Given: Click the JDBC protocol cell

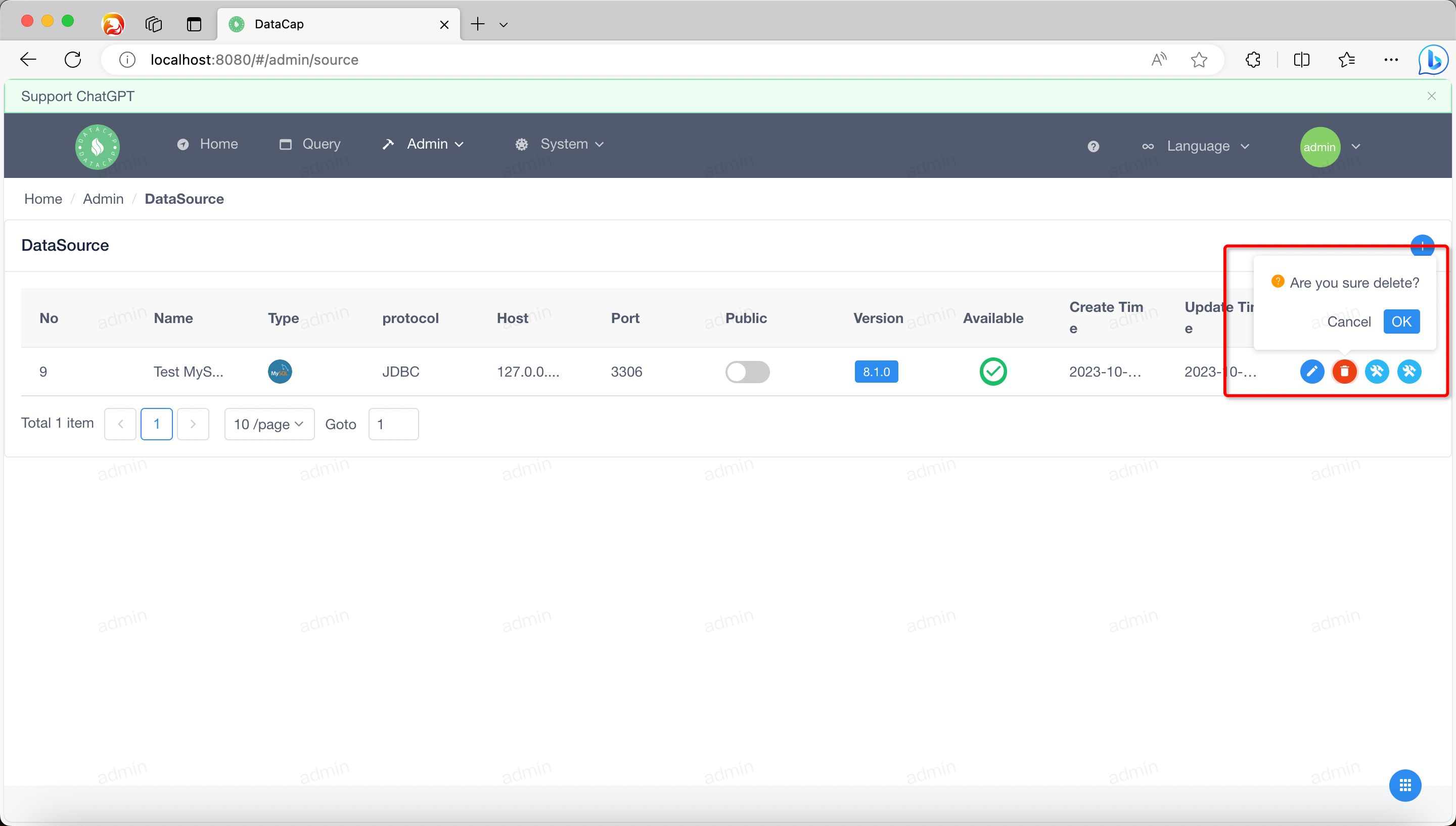Looking at the screenshot, I should click(x=400, y=372).
